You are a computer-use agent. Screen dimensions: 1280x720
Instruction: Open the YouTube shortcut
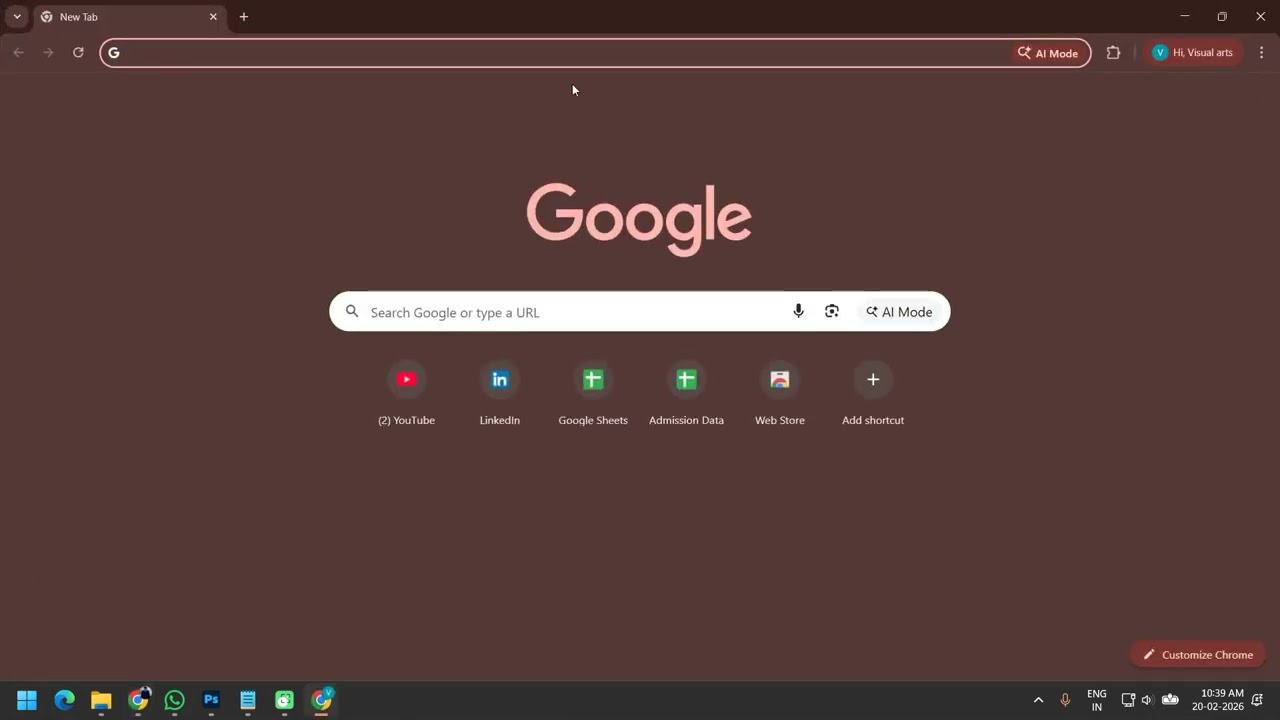pos(406,392)
